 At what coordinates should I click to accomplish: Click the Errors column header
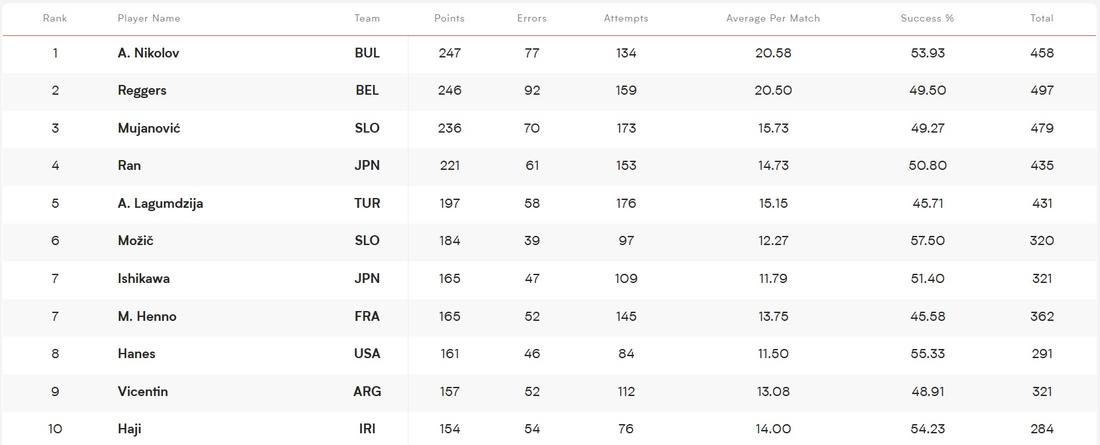(x=532, y=18)
